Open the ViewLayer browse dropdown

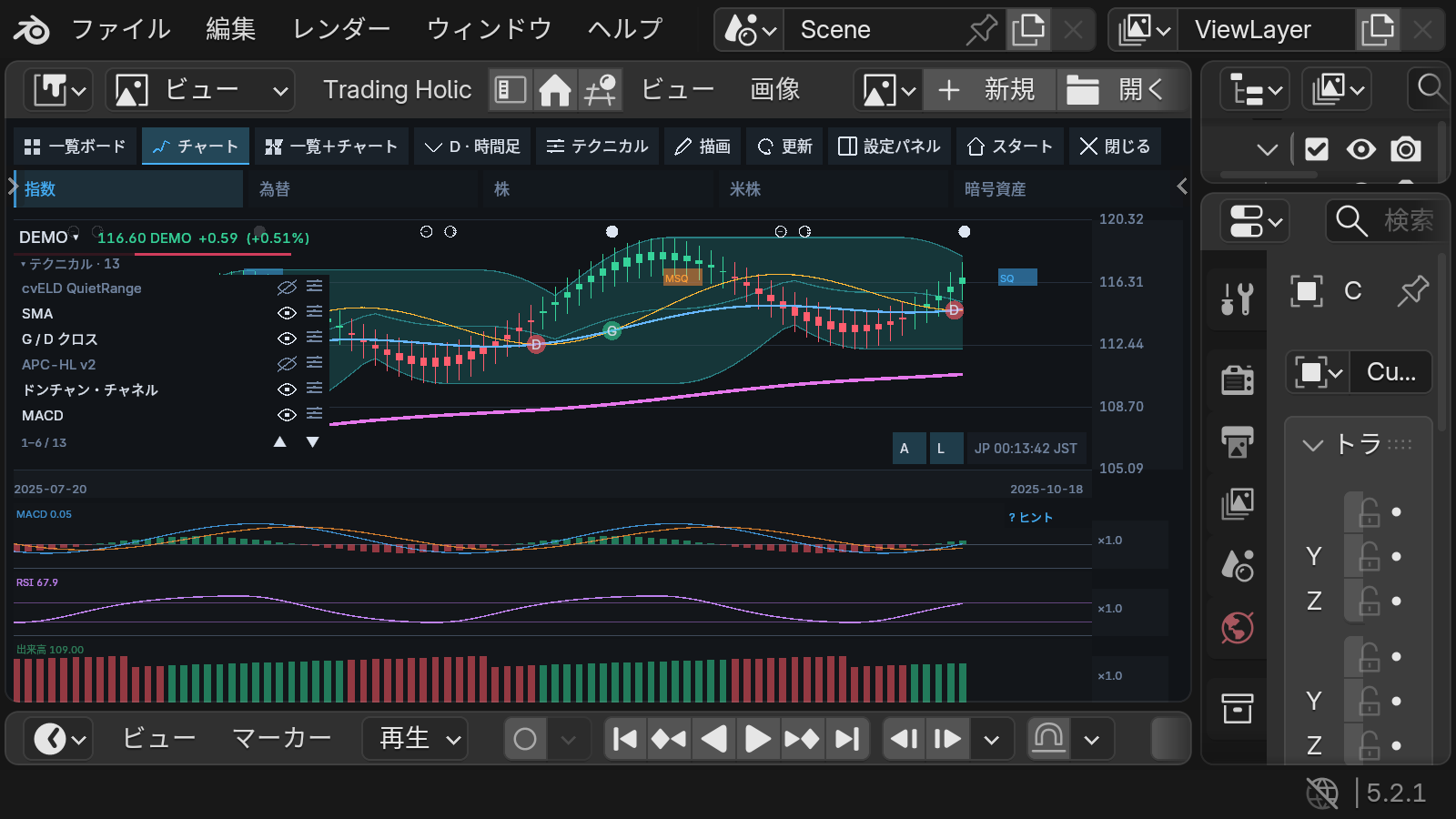(x=1144, y=30)
